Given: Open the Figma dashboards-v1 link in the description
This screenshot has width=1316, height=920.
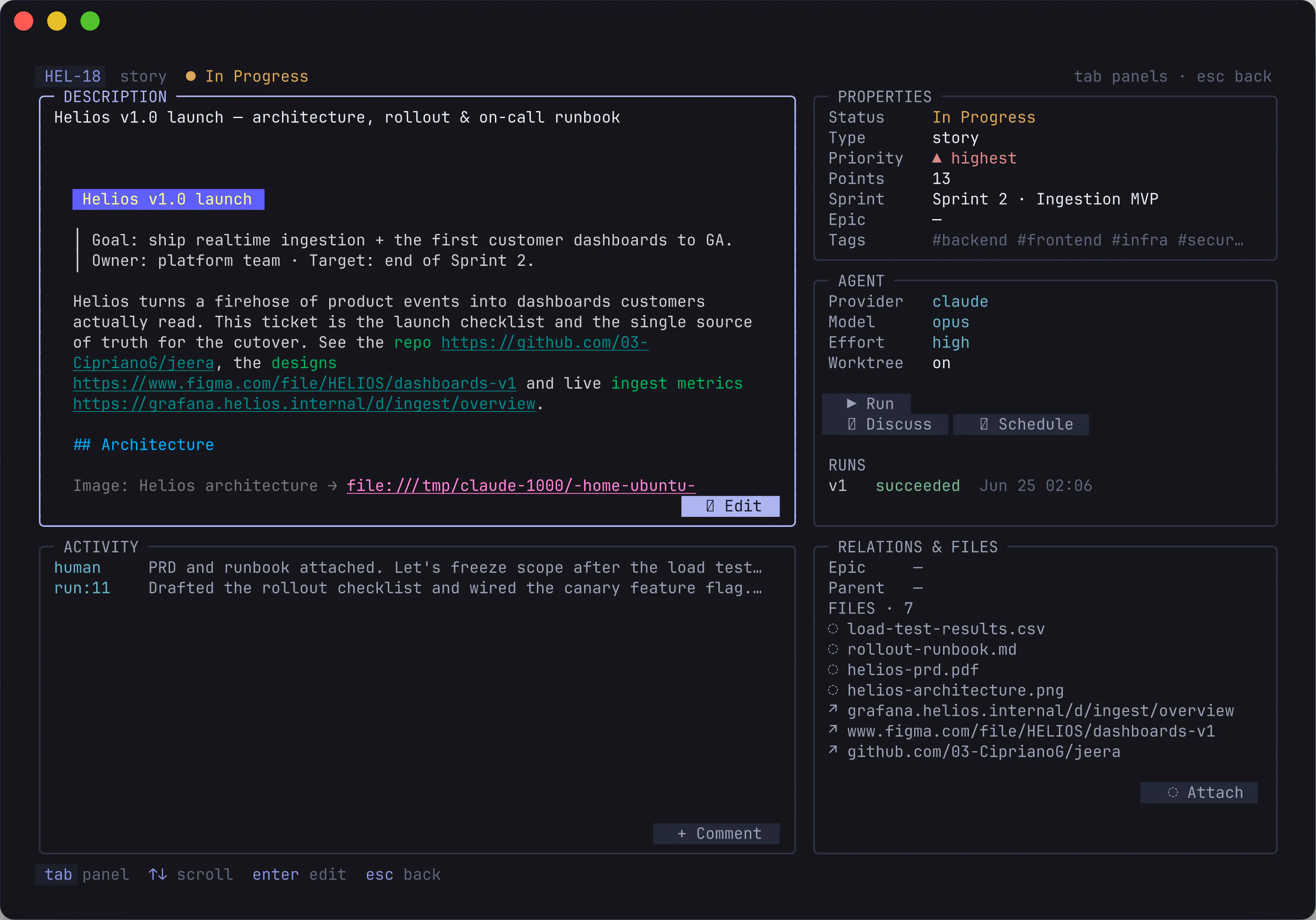Looking at the screenshot, I should point(295,383).
